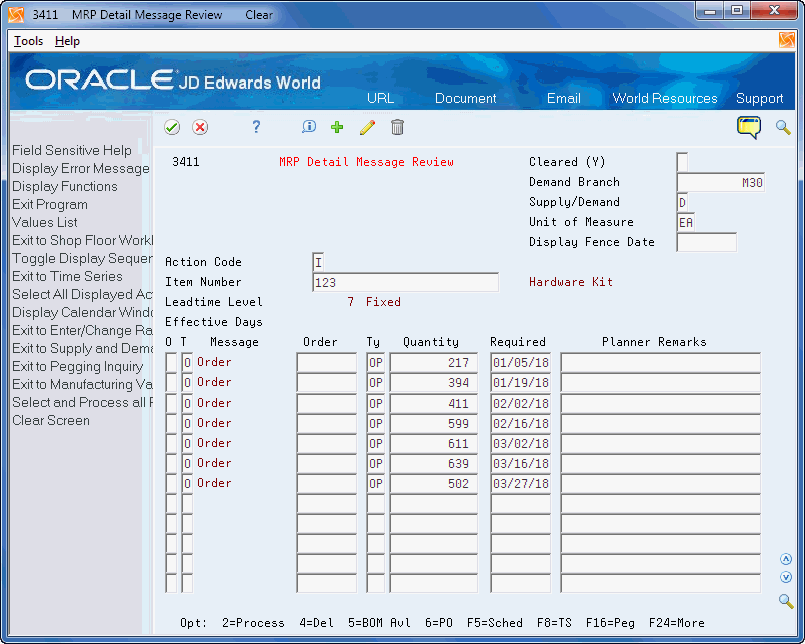Click the Demand Branch field M30
The image size is (805, 644).
click(x=721, y=182)
